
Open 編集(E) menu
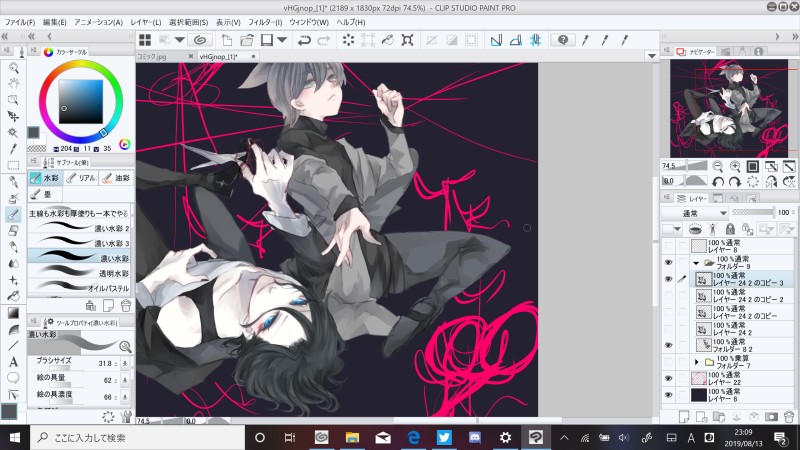(55, 22)
